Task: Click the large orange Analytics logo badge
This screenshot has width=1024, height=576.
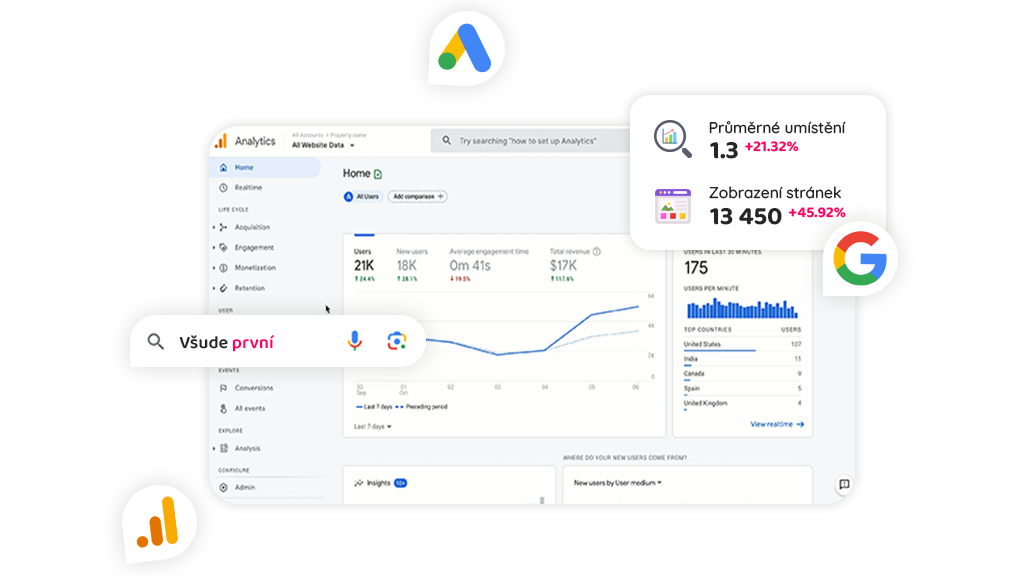Action: (x=159, y=523)
